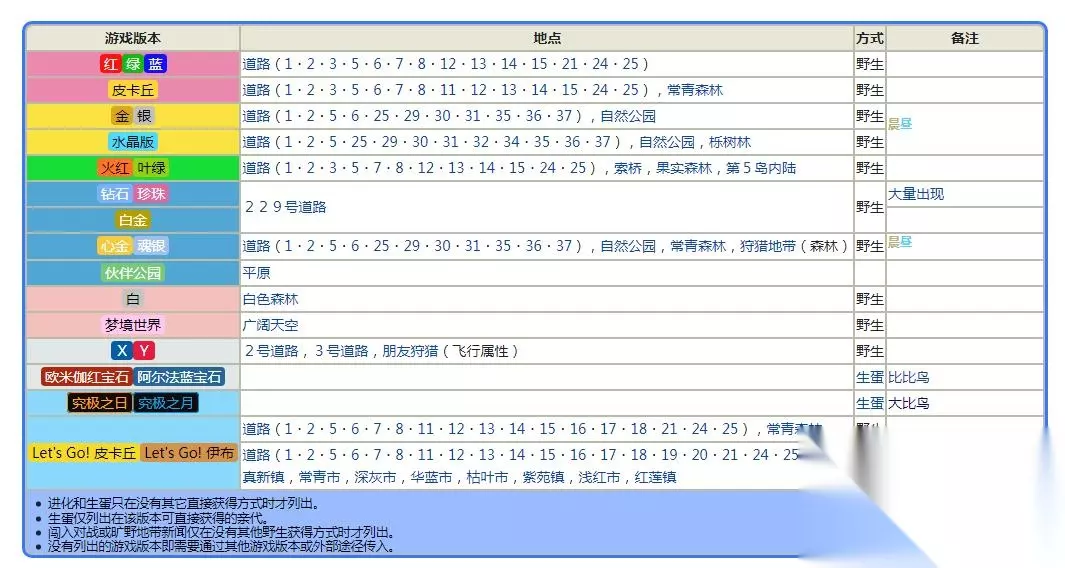Click the 究极之日 version badge
This screenshot has height=568, width=1065.
click(x=99, y=403)
